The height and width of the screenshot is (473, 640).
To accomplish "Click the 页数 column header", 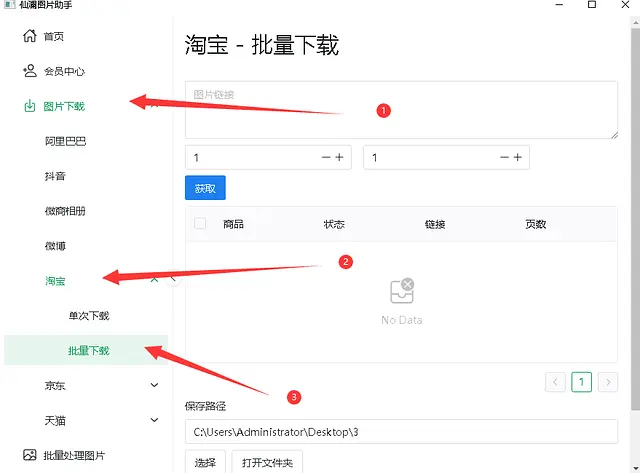I will [536, 224].
